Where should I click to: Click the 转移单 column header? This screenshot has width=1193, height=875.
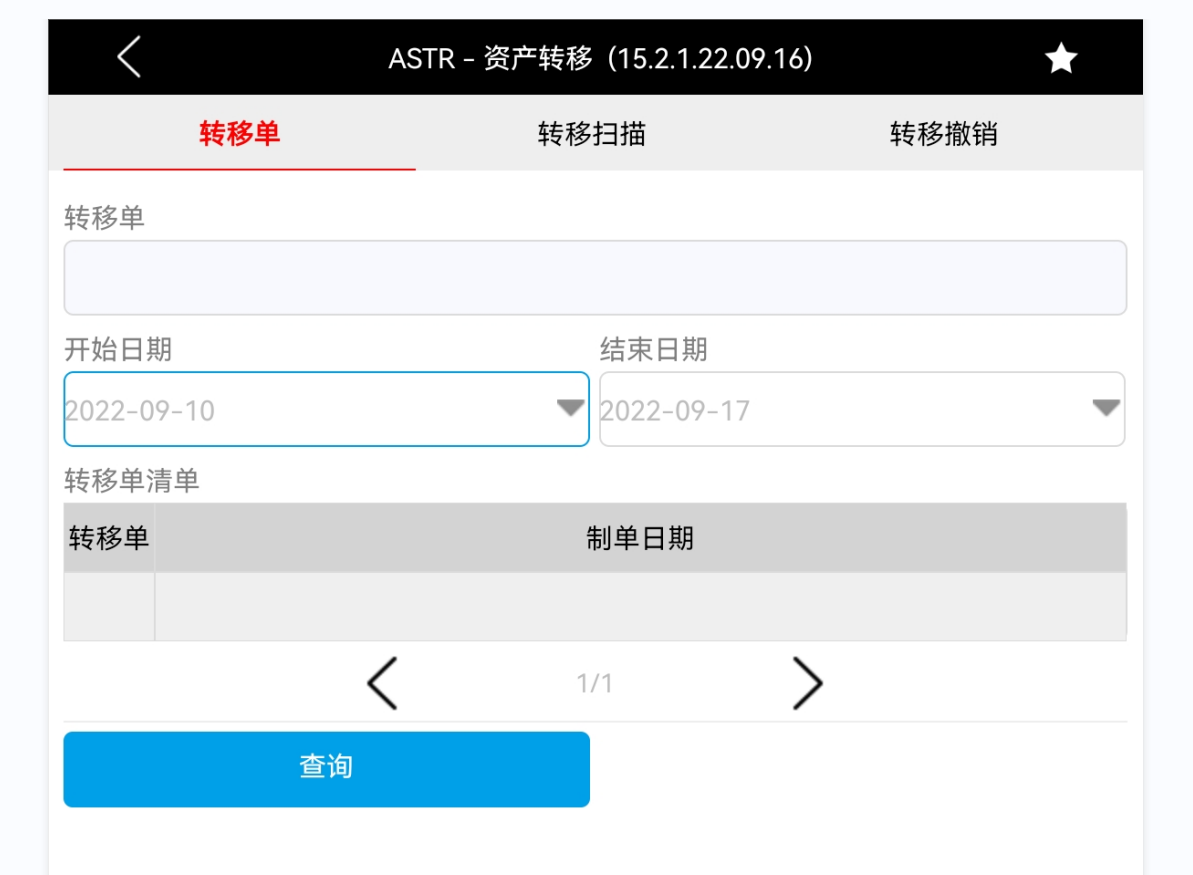point(109,539)
